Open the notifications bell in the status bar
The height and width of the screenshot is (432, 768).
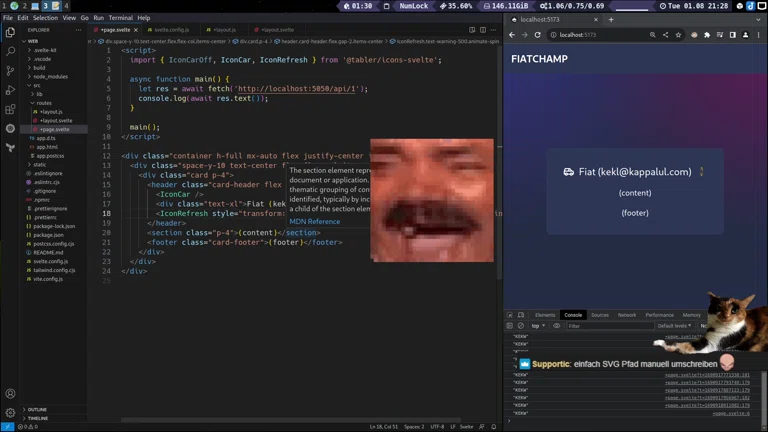[494, 427]
